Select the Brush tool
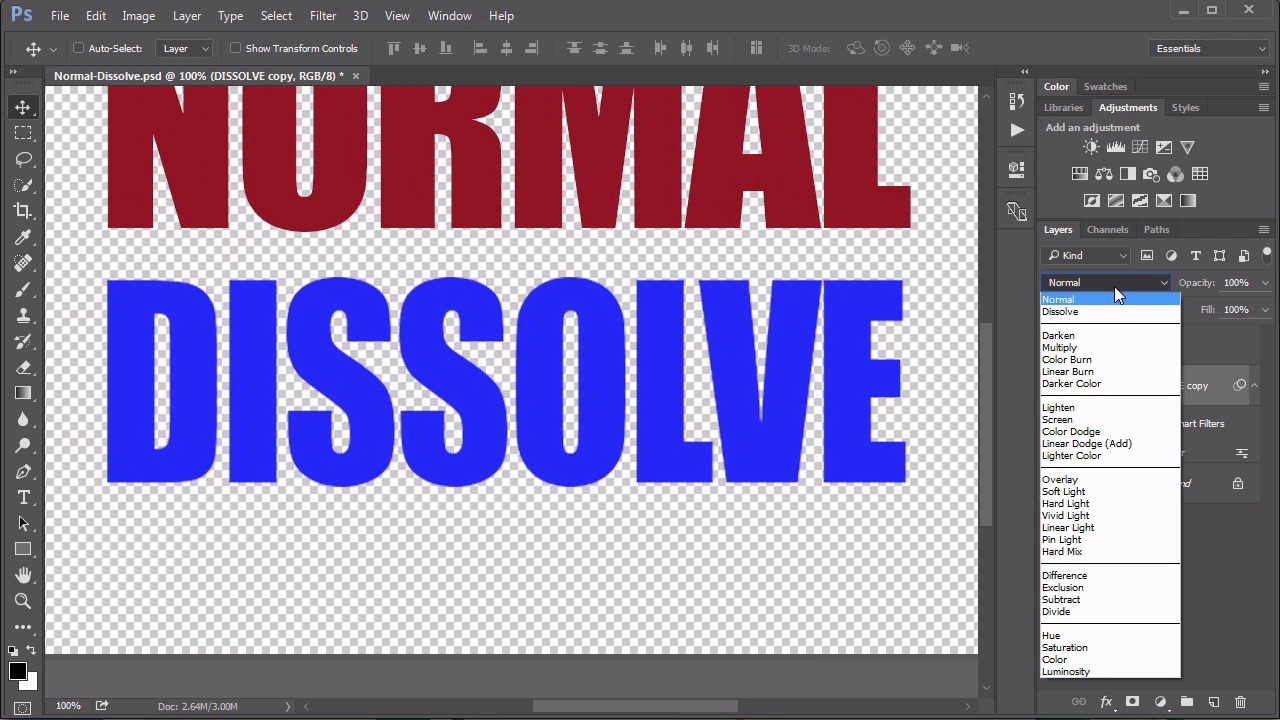 pos(23,289)
